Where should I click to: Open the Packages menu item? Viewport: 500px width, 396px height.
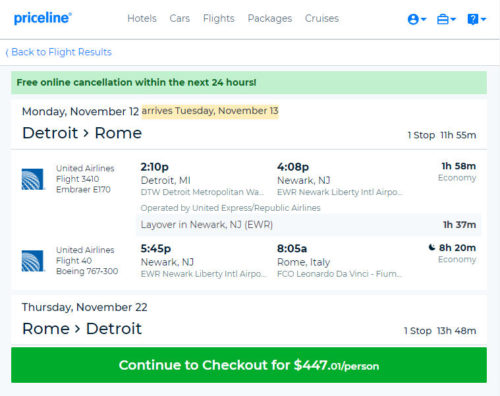pyautogui.click(x=270, y=18)
